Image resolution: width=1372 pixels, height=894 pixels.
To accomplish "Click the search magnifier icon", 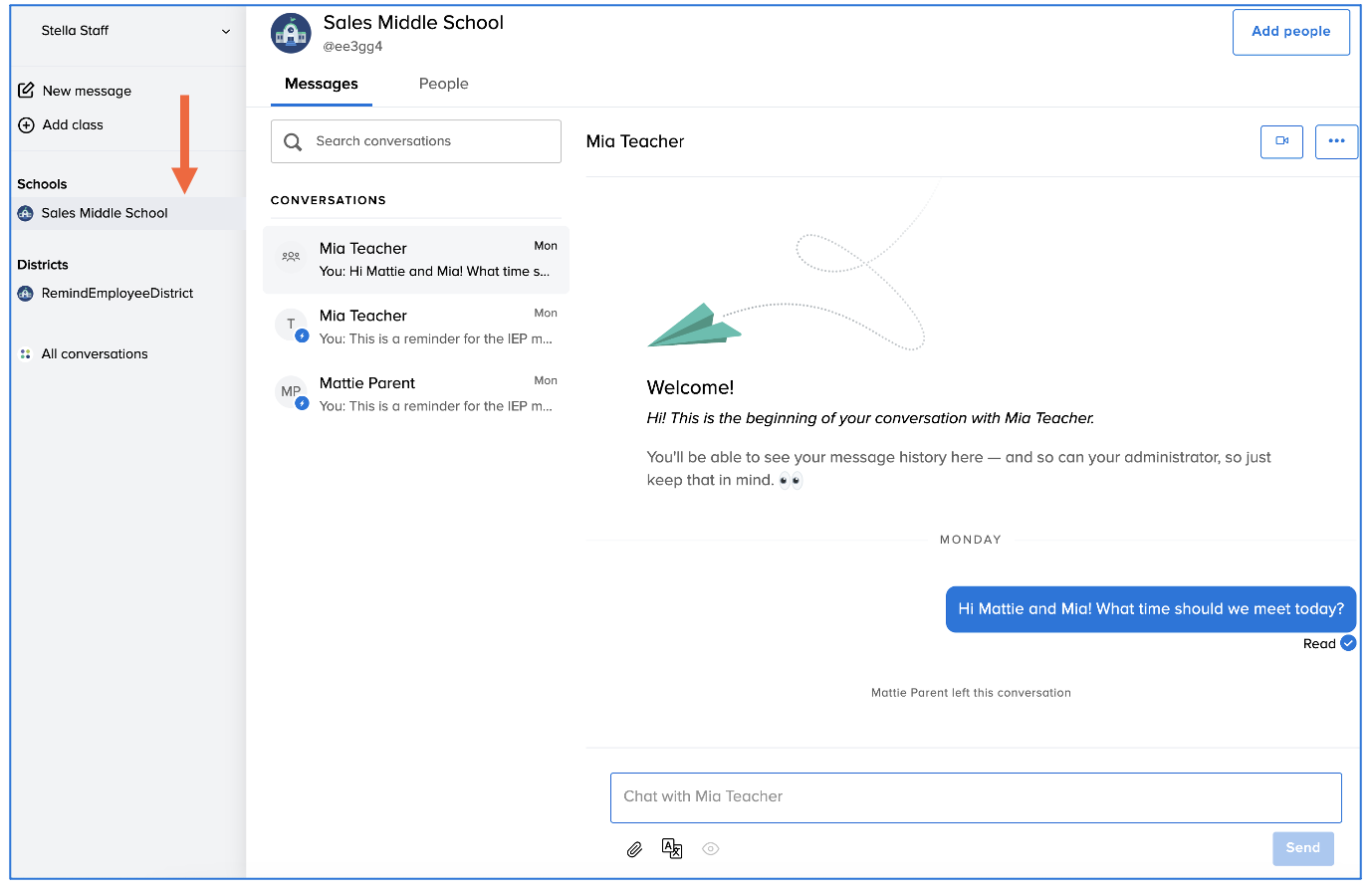I will pyautogui.click(x=293, y=142).
